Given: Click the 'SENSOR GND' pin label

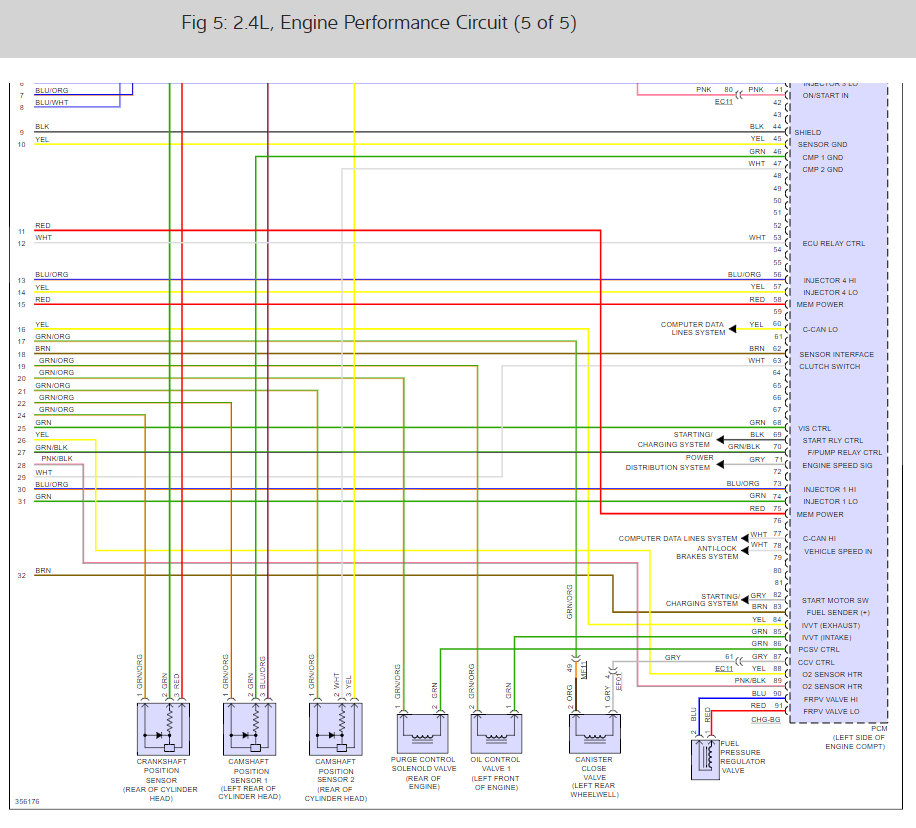Looking at the screenshot, I should (x=823, y=144).
